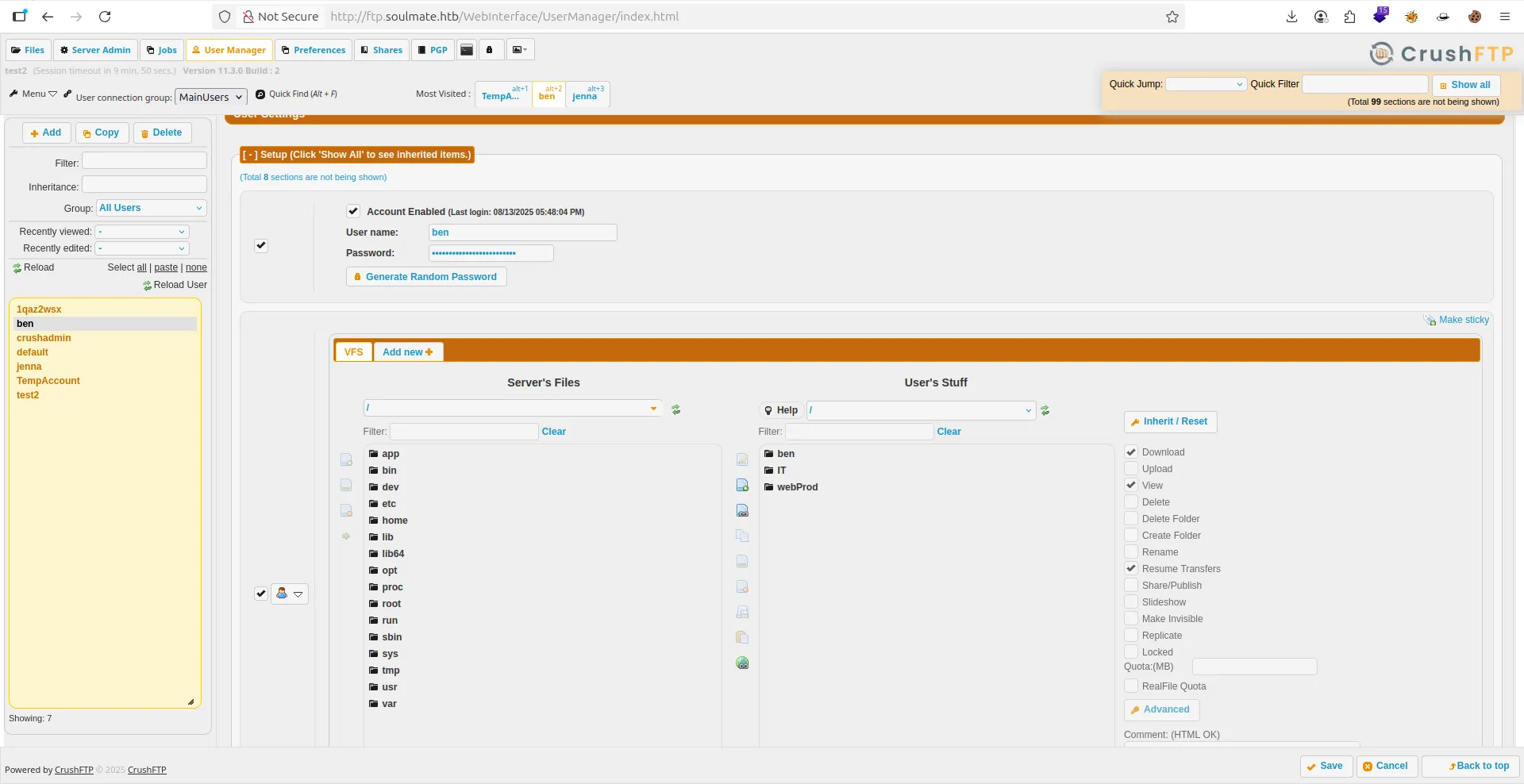The height and width of the screenshot is (784, 1524).
Task: Click Generate Random Password button
Action: [x=425, y=277]
